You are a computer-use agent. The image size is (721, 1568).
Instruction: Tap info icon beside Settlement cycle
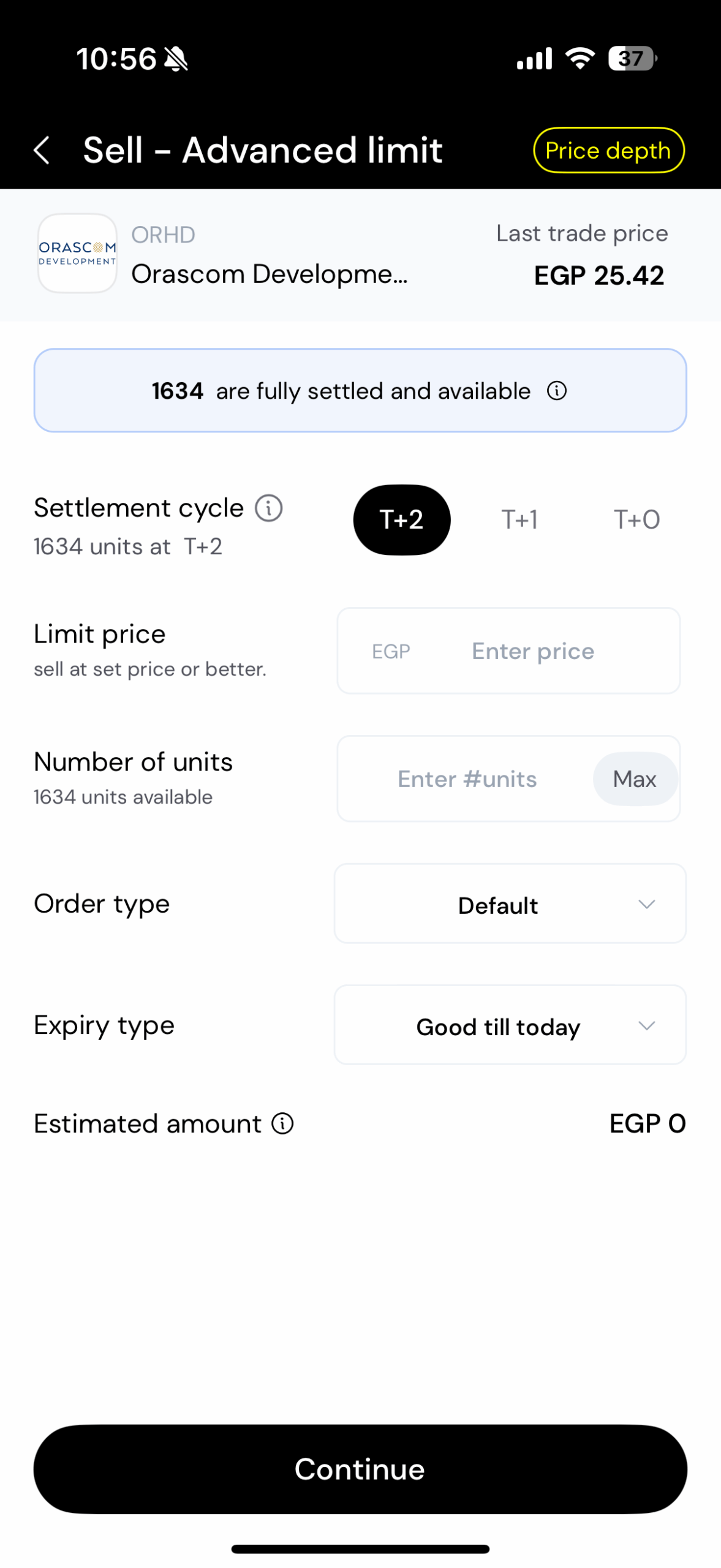click(x=268, y=508)
